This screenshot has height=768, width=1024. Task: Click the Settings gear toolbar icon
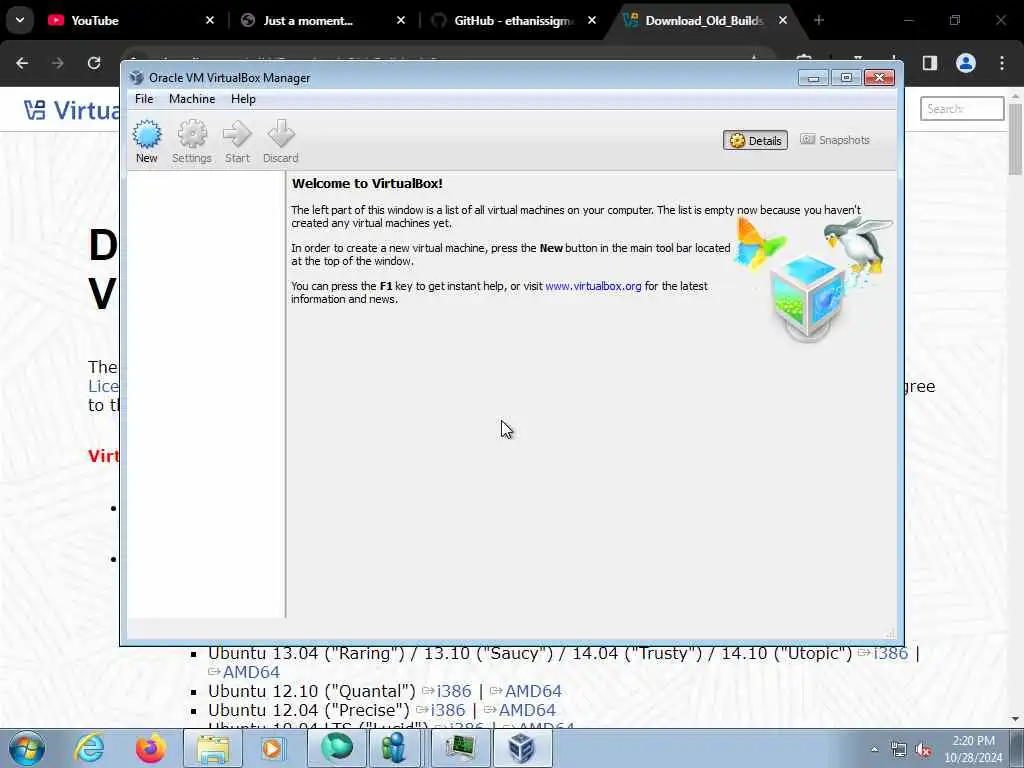[x=192, y=141]
